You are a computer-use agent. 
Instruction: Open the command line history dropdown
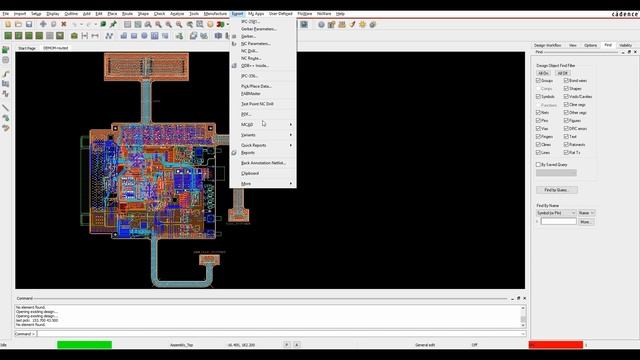523,334
